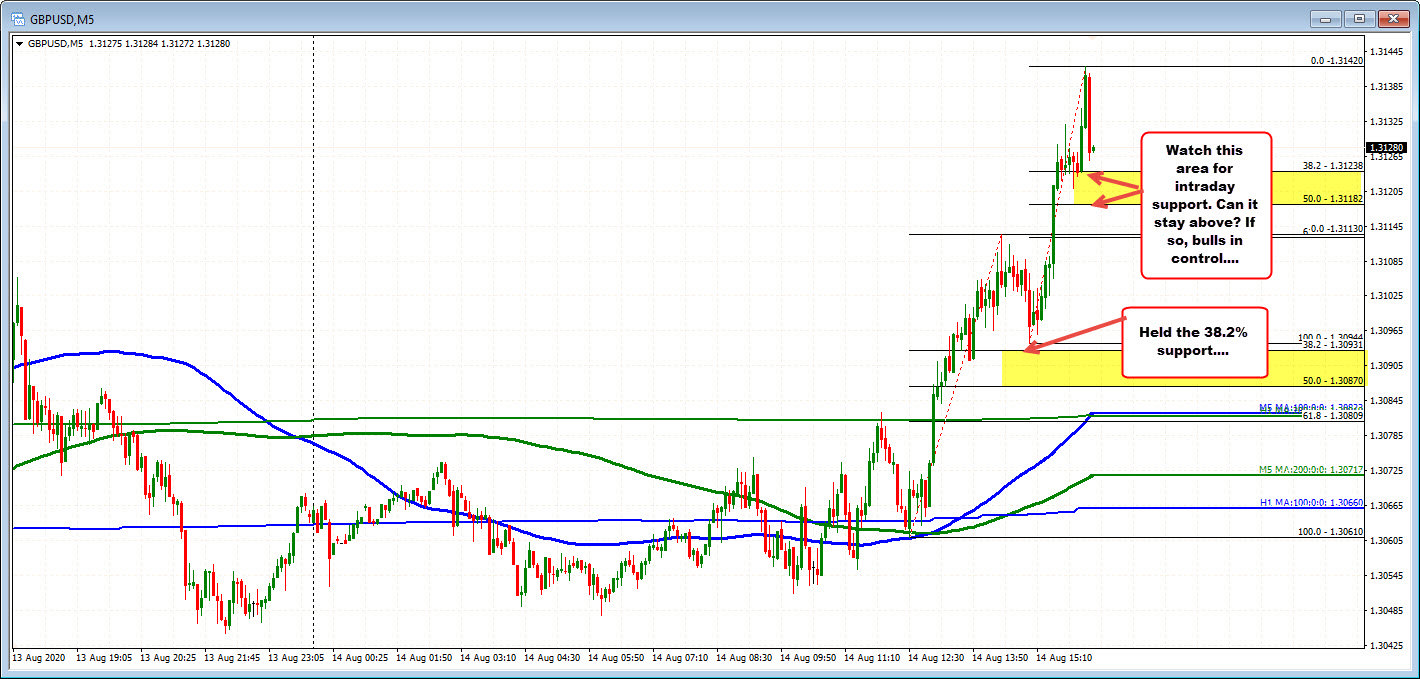Click time axis label '13 Aug 2020'
1420x679 pixels.
click(x=38, y=658)
